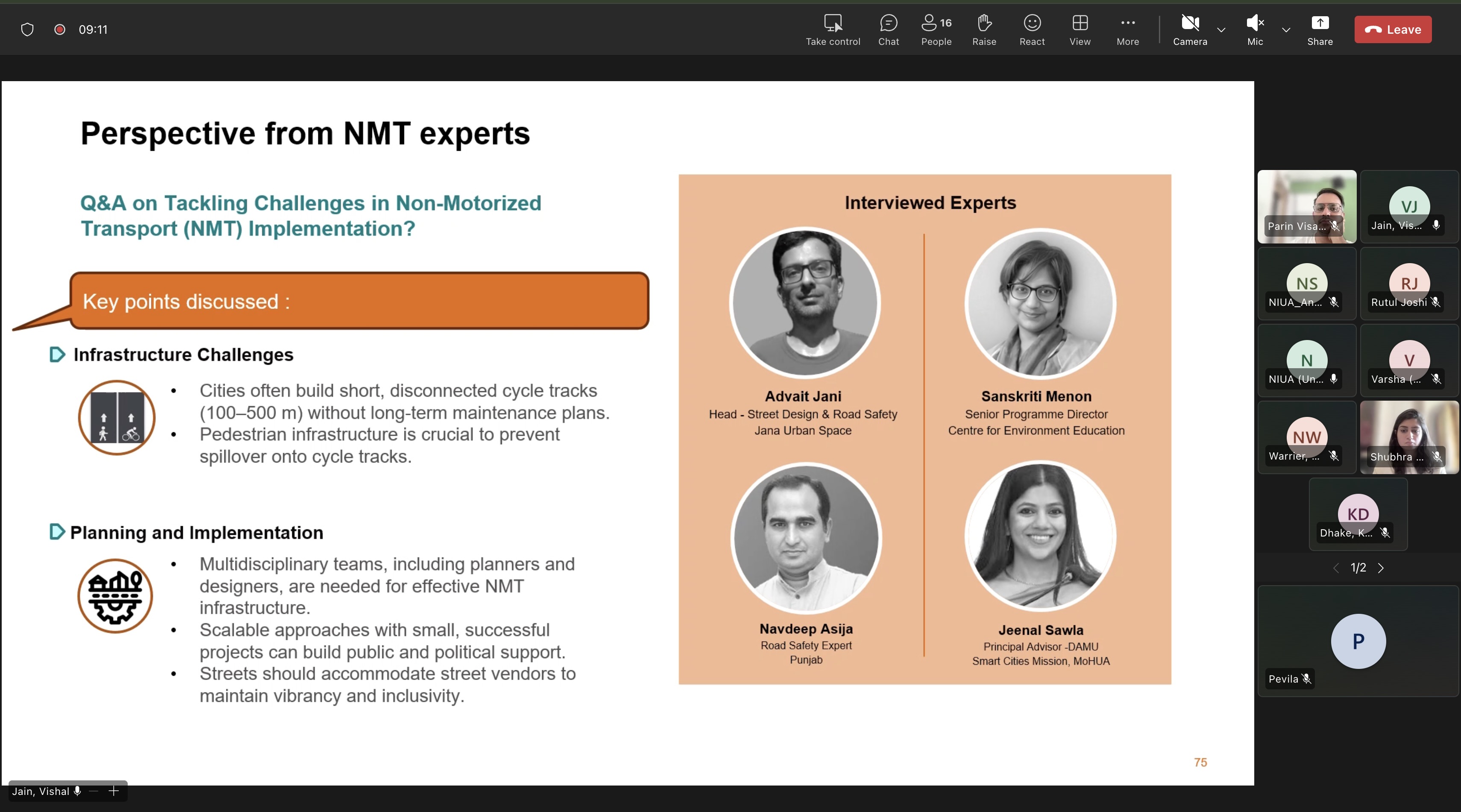Click muted mic icon on Rutul Joshi tile
This screenshot has height=812, width=1461.
pos(1435,302)
